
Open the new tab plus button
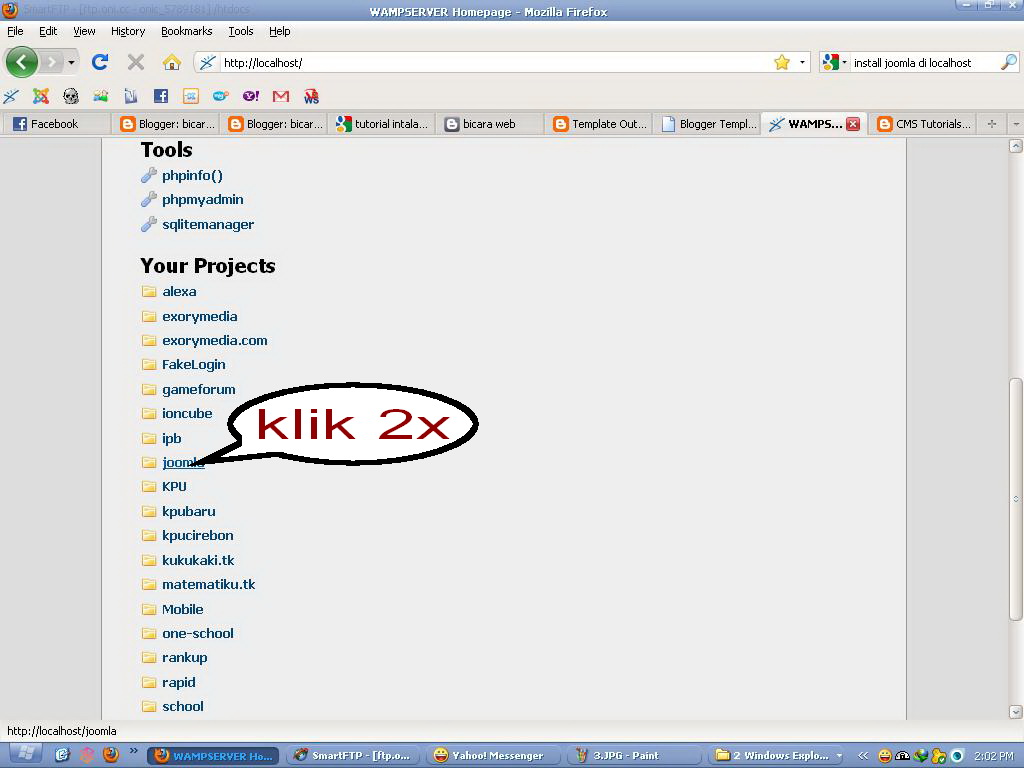[992, 123]
